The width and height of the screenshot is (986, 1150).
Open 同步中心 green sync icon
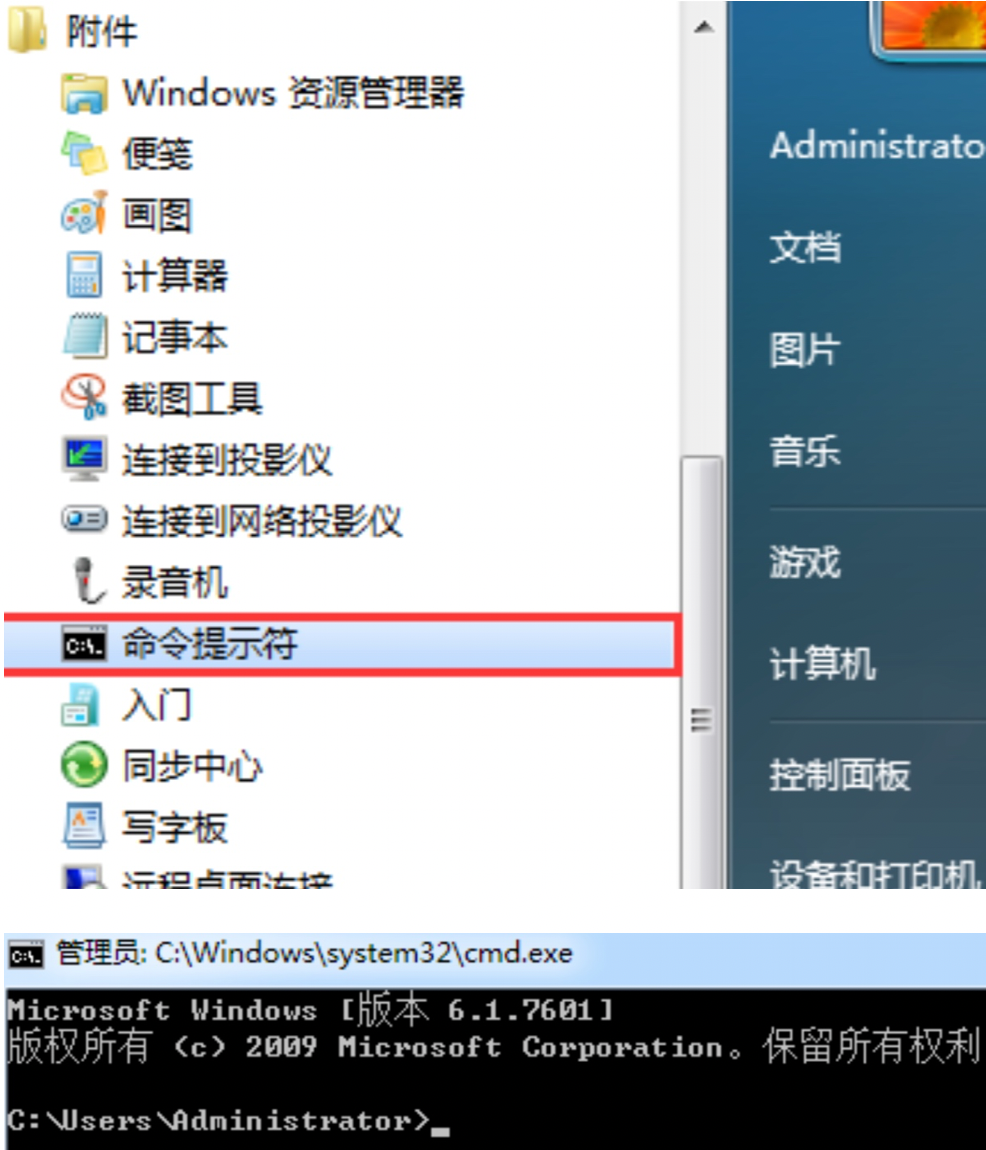coord(84,764)
